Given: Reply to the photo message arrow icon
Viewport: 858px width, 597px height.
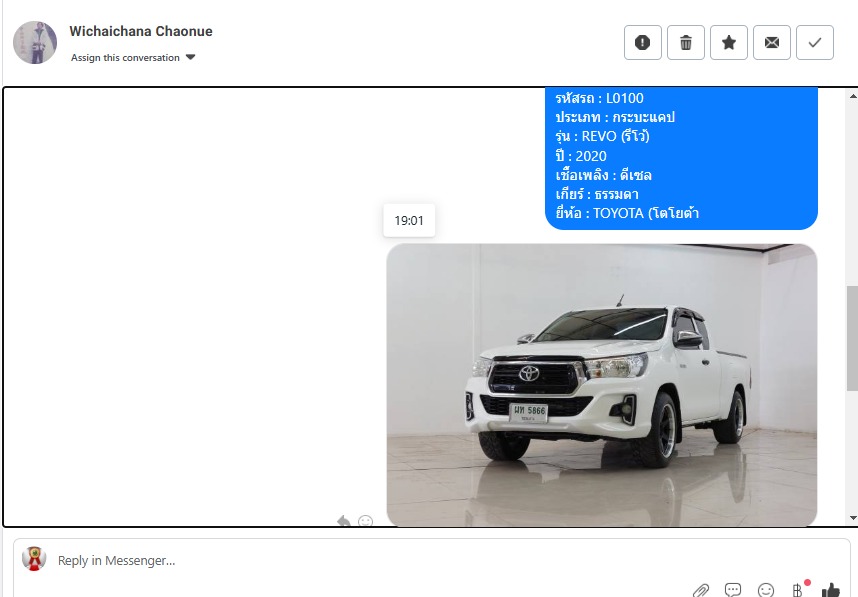Looking at the screenshot, I should coord(344,521).
